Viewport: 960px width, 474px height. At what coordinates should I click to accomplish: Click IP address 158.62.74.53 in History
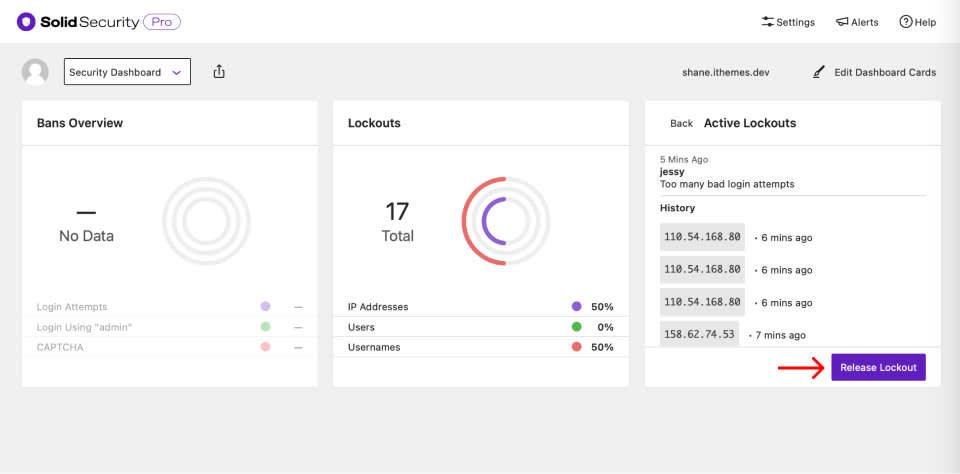(699, 334)
